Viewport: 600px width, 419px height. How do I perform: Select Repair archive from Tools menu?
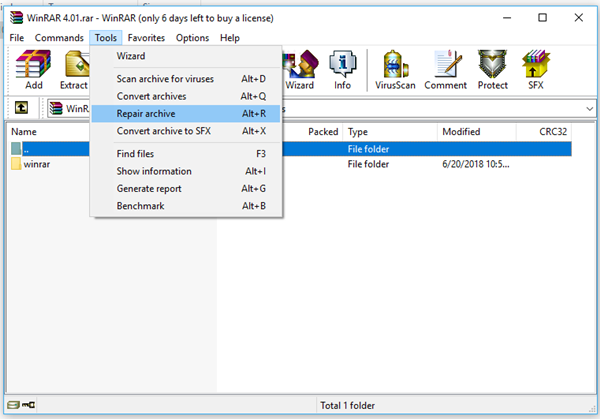pyautogui.click(x=146, y=114)
